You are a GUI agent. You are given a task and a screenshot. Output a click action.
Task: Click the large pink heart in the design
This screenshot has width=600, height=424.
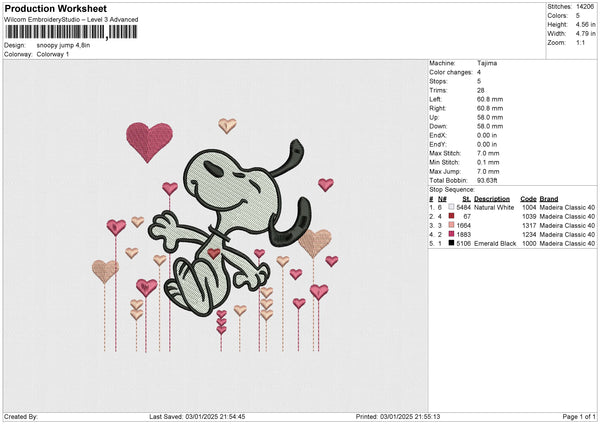click(149, 139)
